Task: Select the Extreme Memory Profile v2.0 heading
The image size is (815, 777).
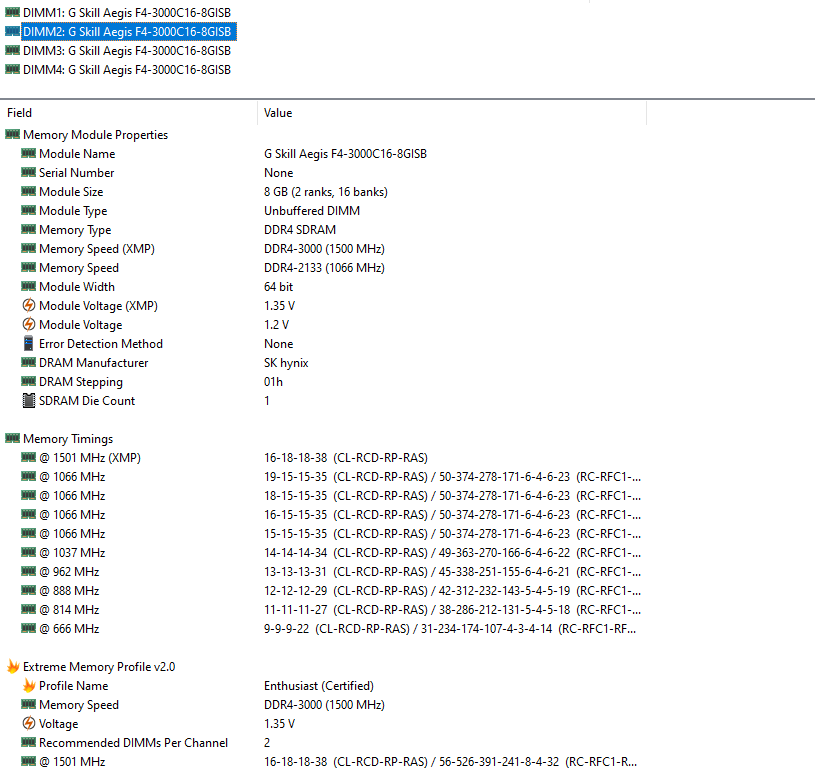Action: (x=99, y=667)
